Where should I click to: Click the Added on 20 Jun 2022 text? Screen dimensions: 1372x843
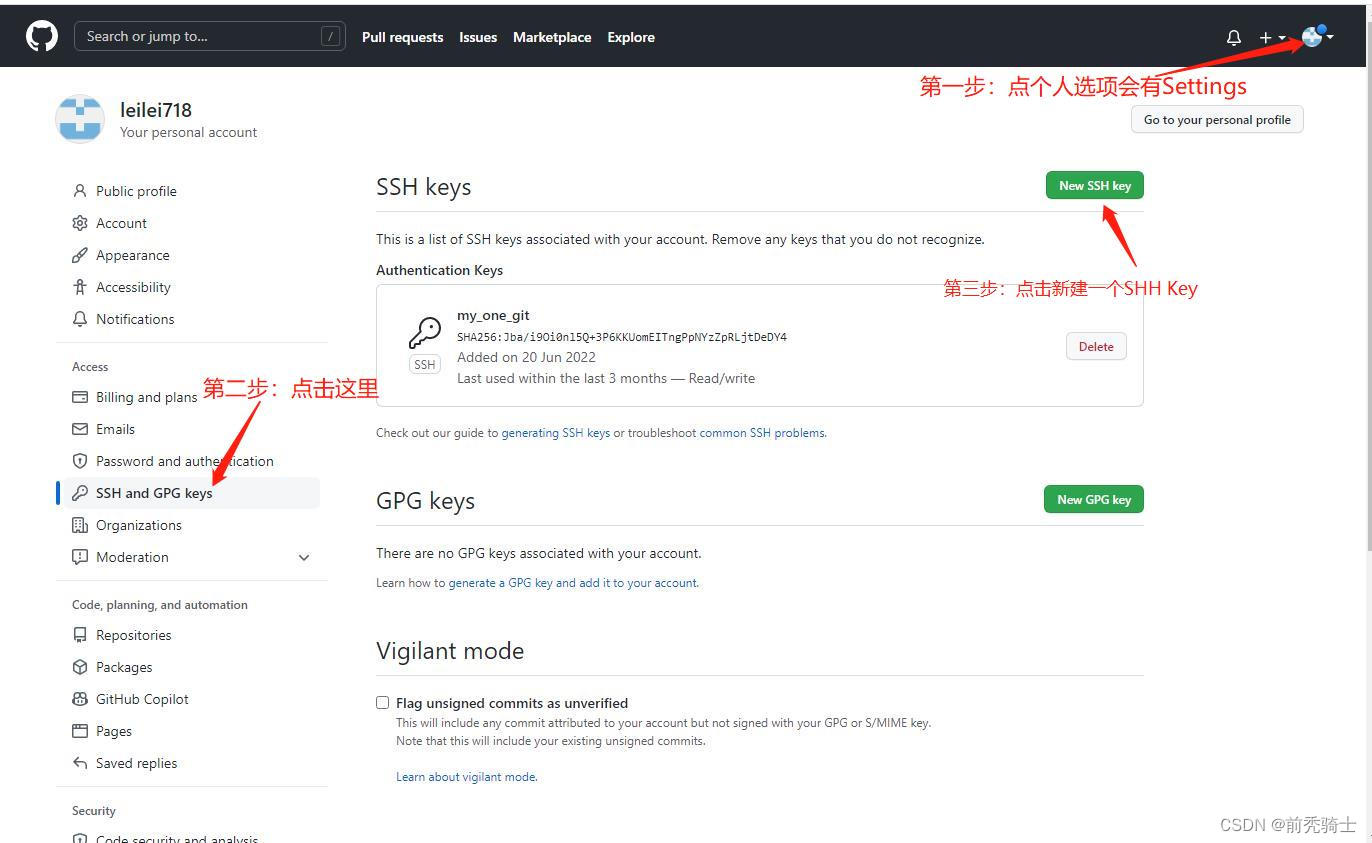pyautogui.click(x=526, y=357)
